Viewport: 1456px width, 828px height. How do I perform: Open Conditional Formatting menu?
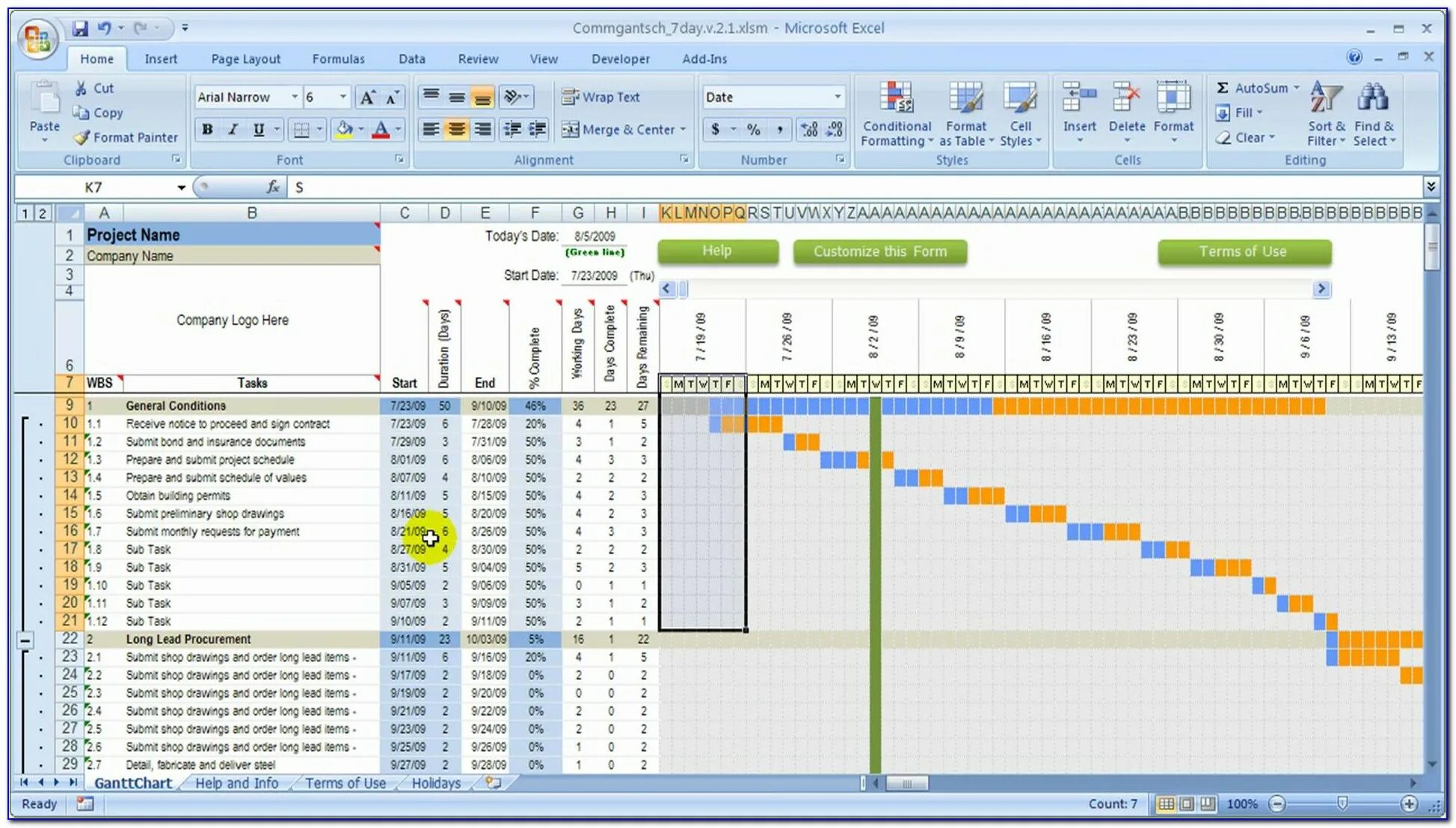click(x=896, y=114)
